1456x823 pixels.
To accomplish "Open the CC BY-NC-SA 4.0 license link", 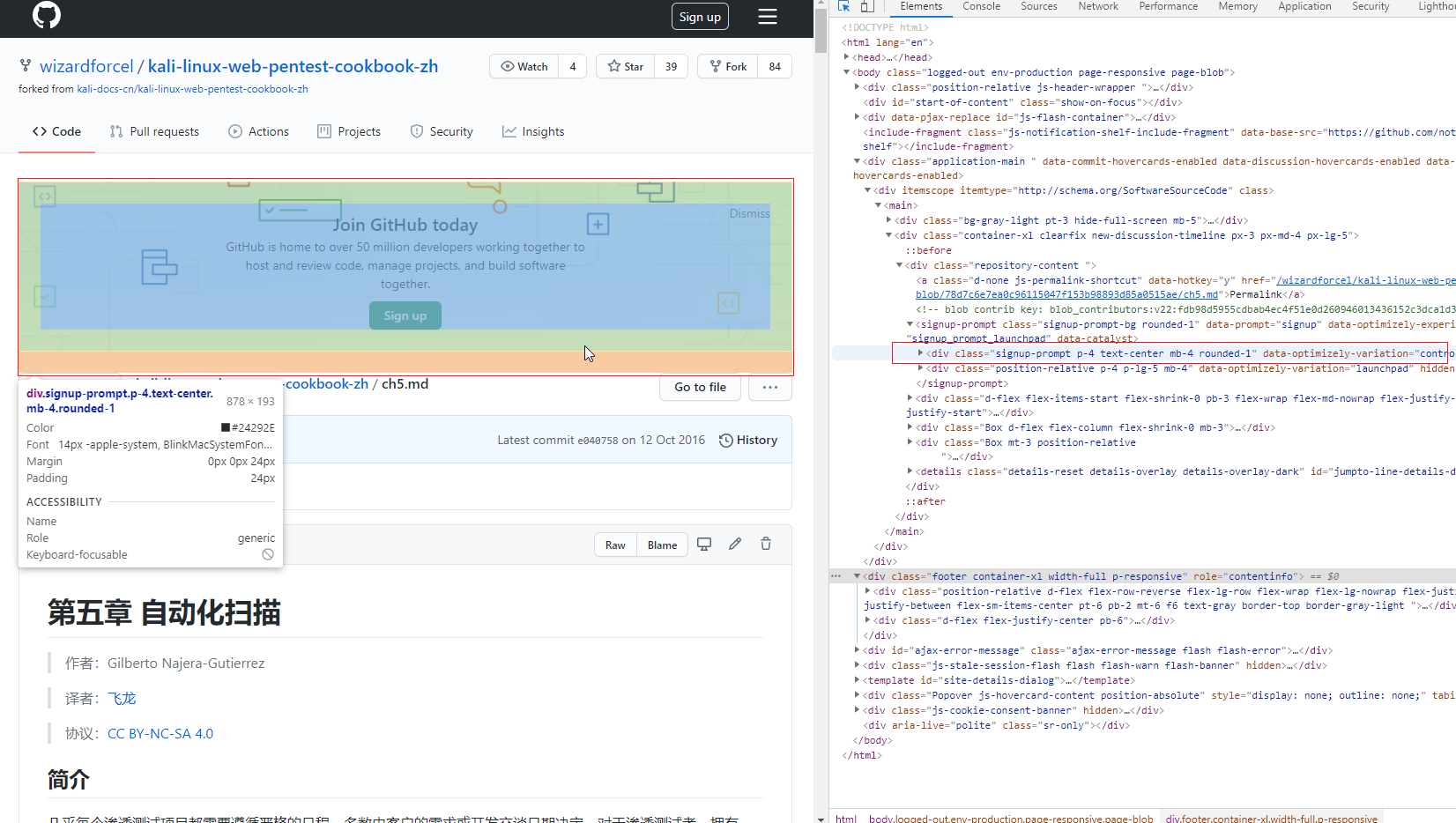I will click(x=160, y=733).
